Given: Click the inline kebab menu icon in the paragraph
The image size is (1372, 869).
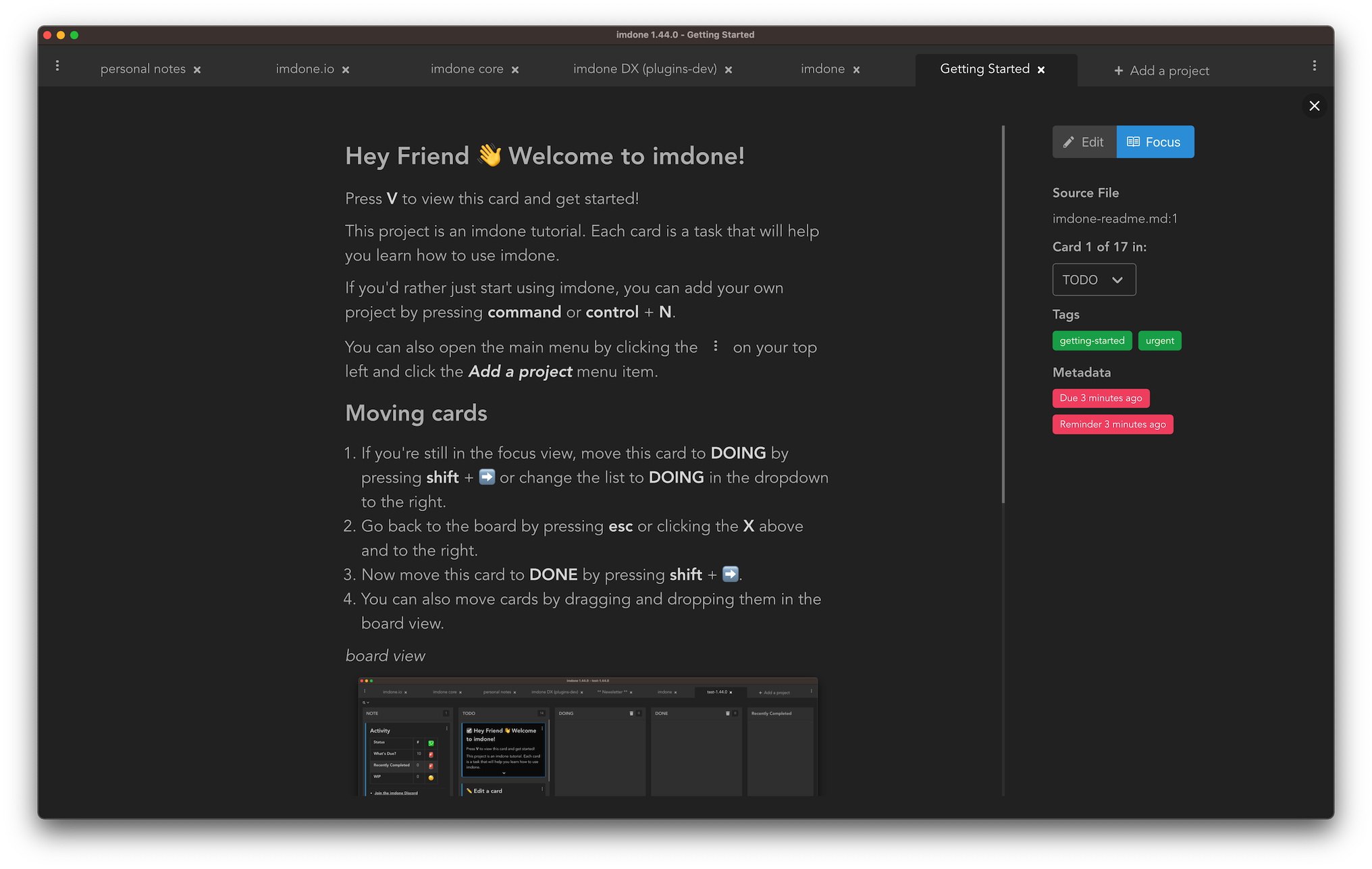Looking at the screenshot, I should tap(715, 346).
